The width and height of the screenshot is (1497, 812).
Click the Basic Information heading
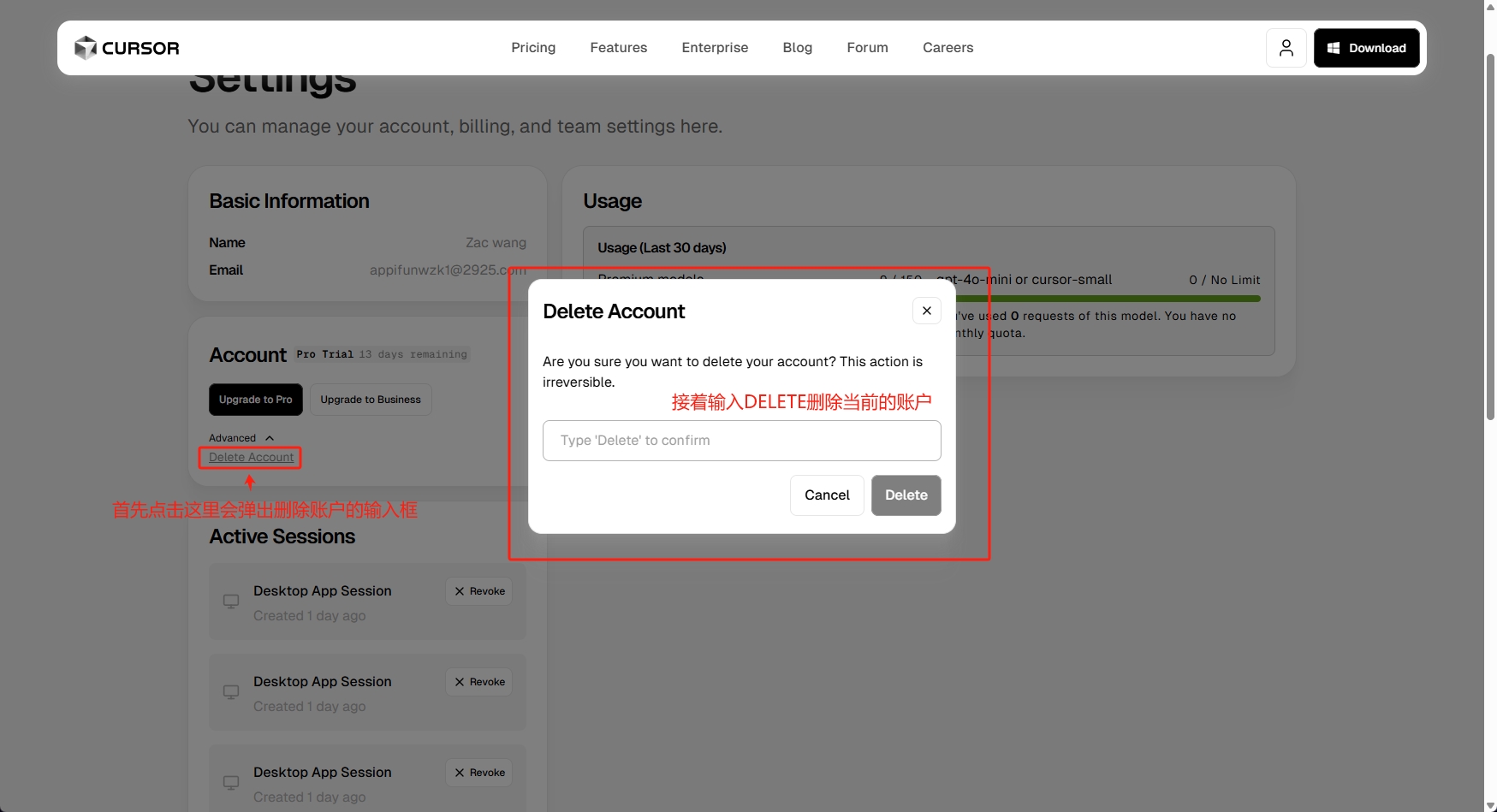pyautogui.click(x=289, y=201)
